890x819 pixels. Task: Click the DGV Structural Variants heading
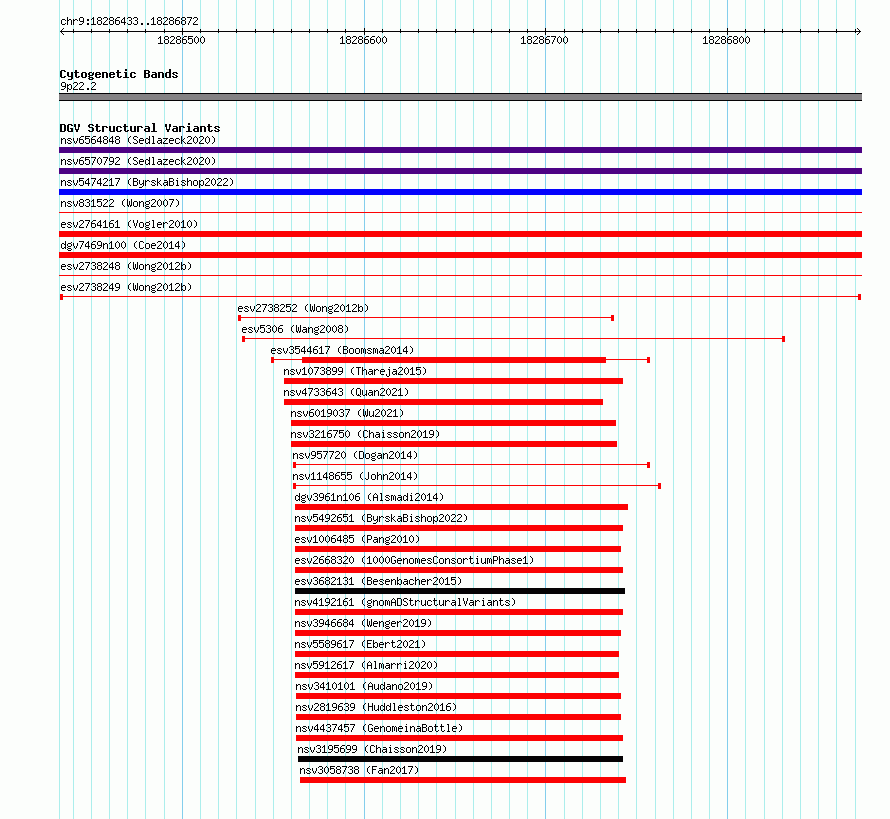pos(140,128)
